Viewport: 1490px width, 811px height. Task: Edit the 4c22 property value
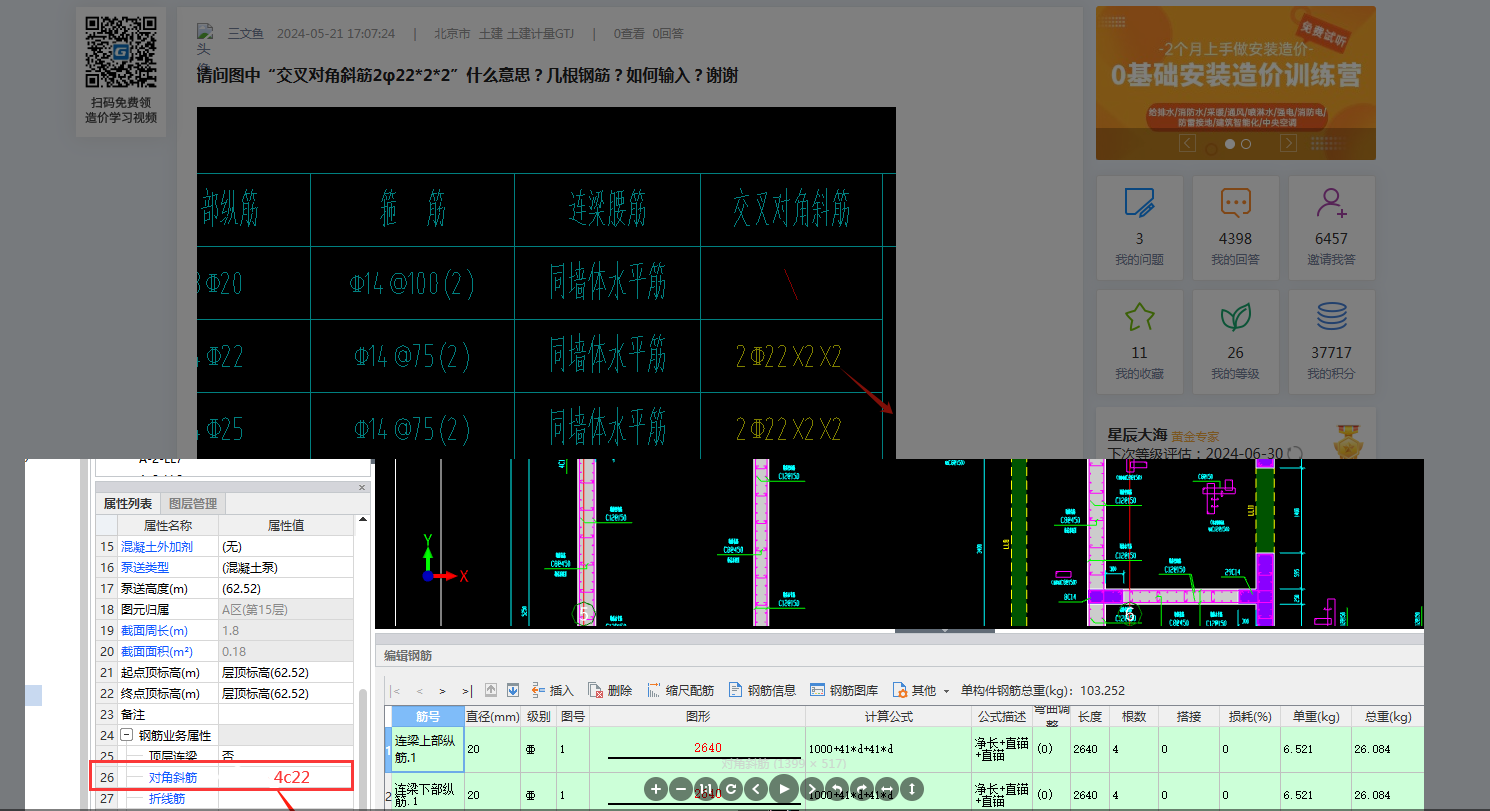click(x=286, y=777)
